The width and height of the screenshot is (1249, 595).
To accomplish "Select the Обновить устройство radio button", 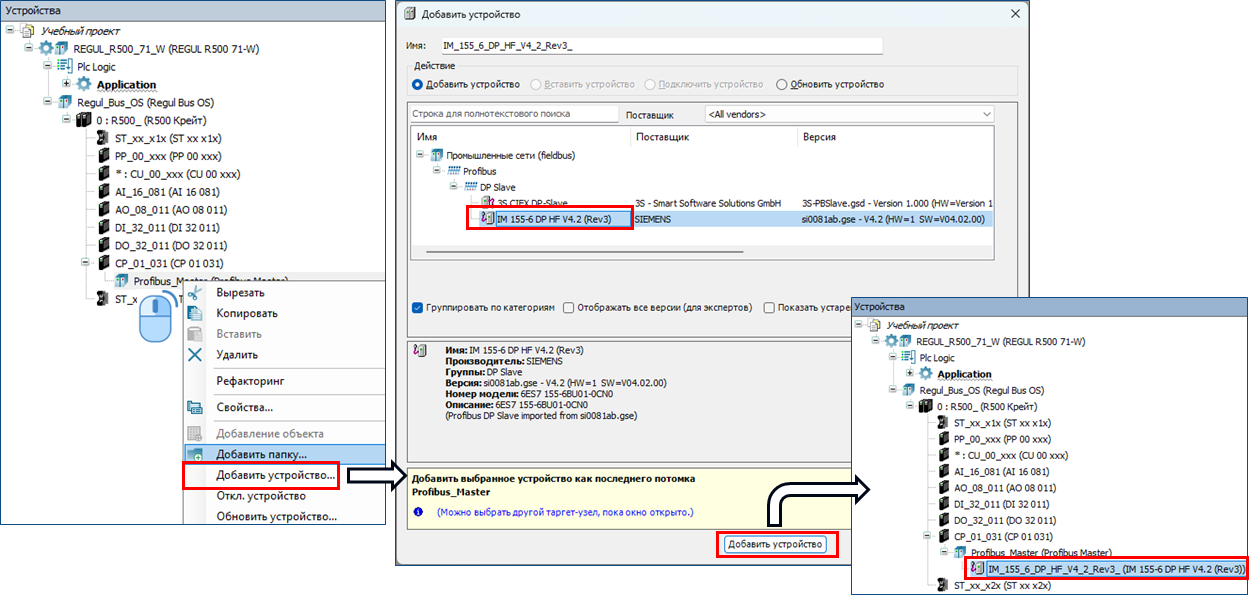I will coord(782,84).
